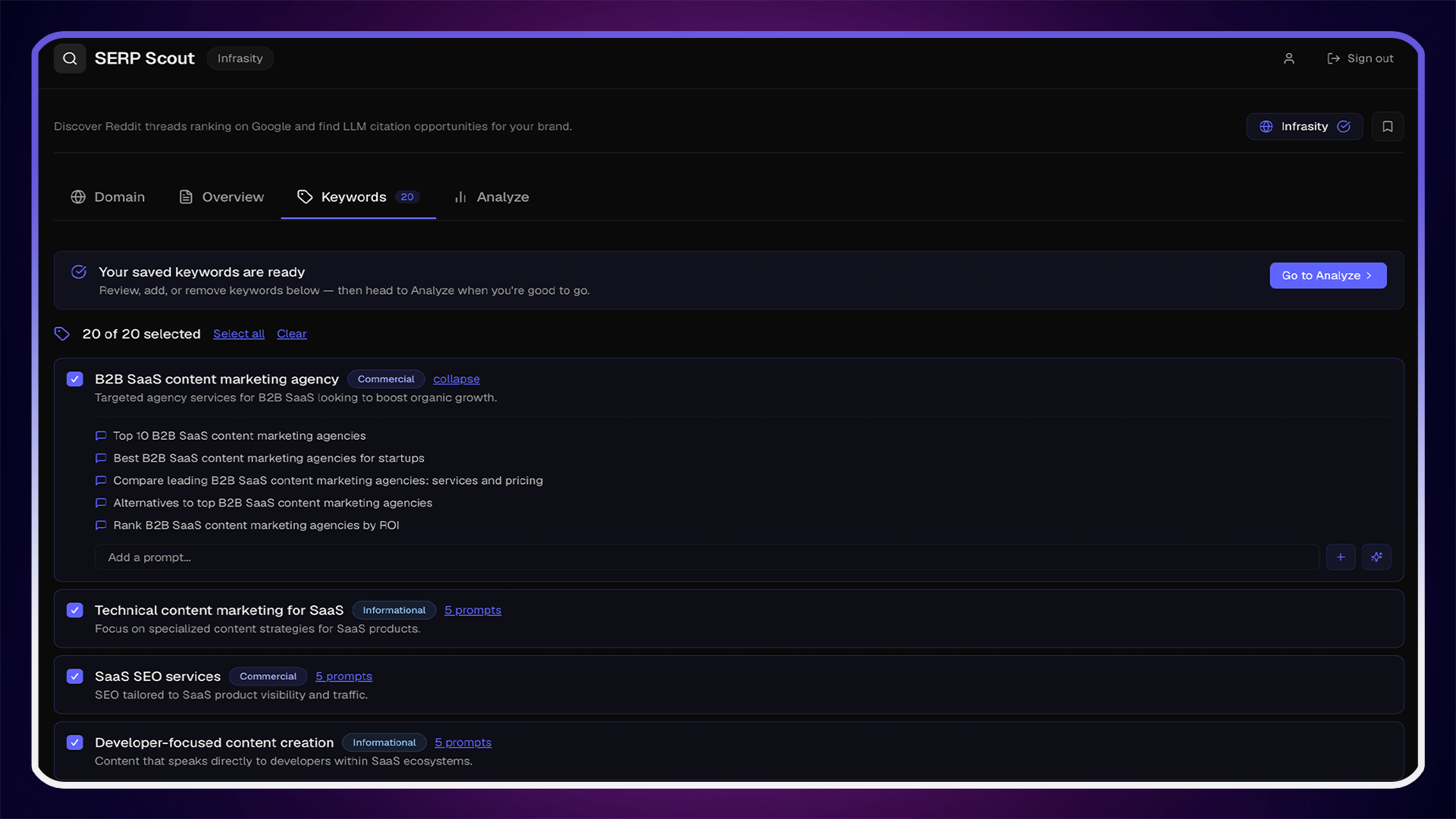
Task: Click the Infrasity globe brand selector
Action: pyautogui.click(x=1304, y=127)
